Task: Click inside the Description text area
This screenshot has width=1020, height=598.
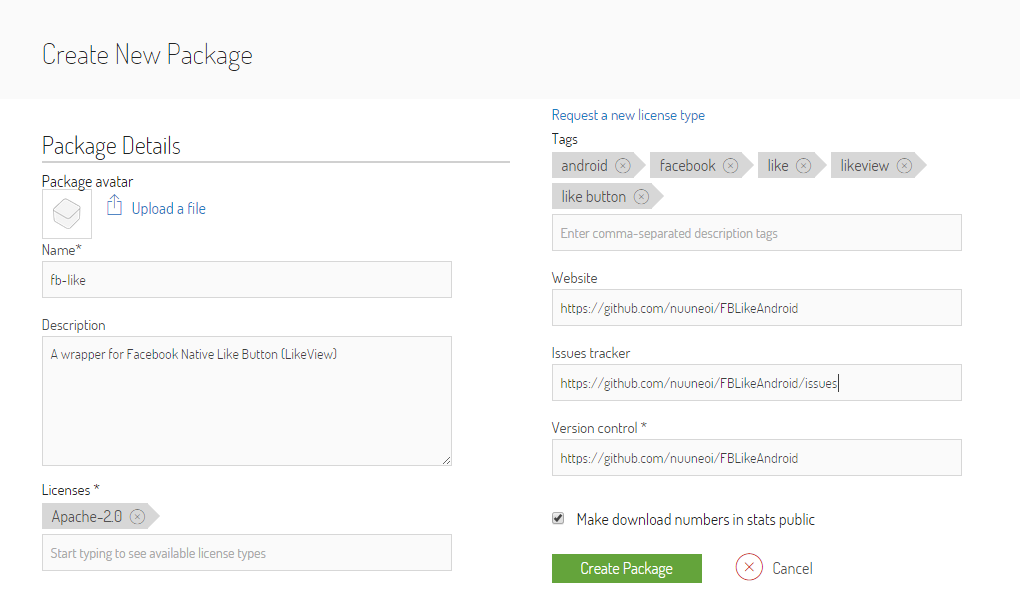Action: (246, 400)
